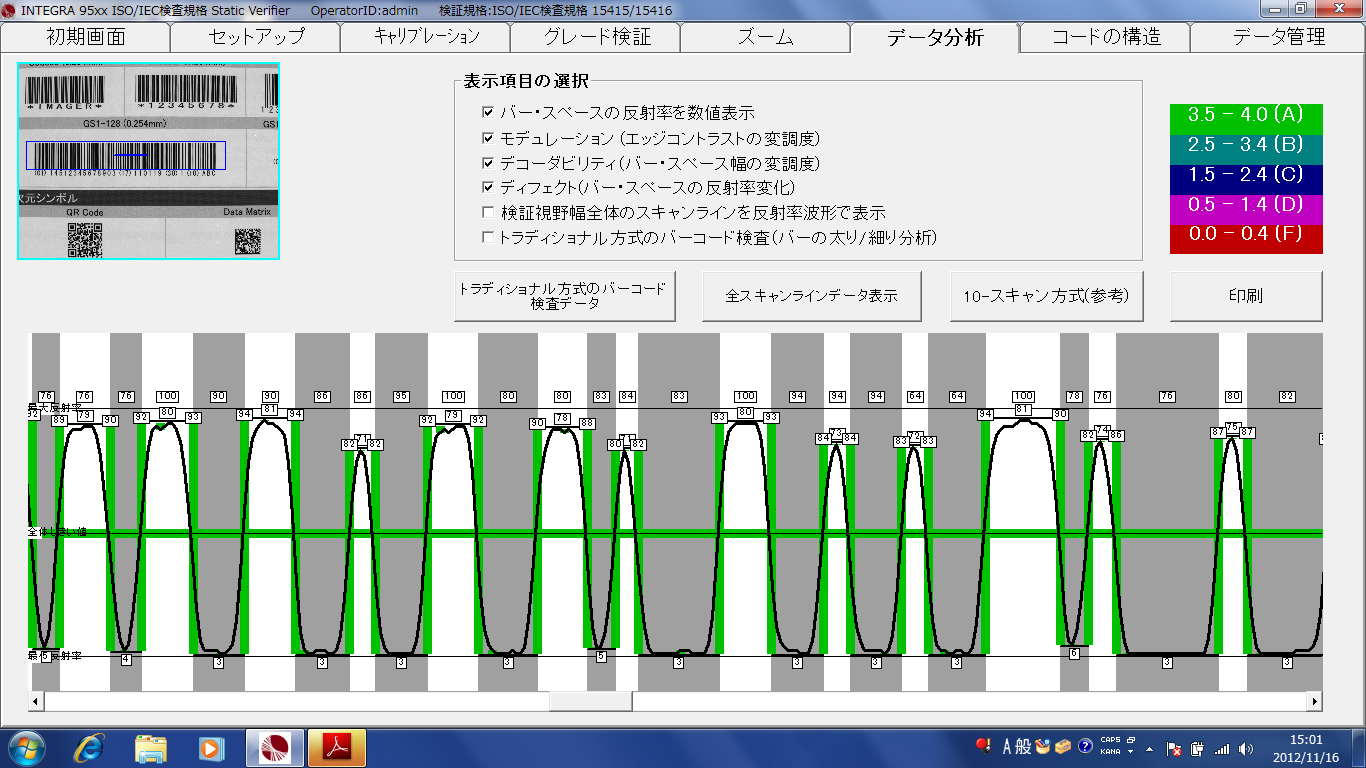The height and width of the screenshot is (768, 1366).
Task: Click the power plug battery icon
Action: [1197, 748]
